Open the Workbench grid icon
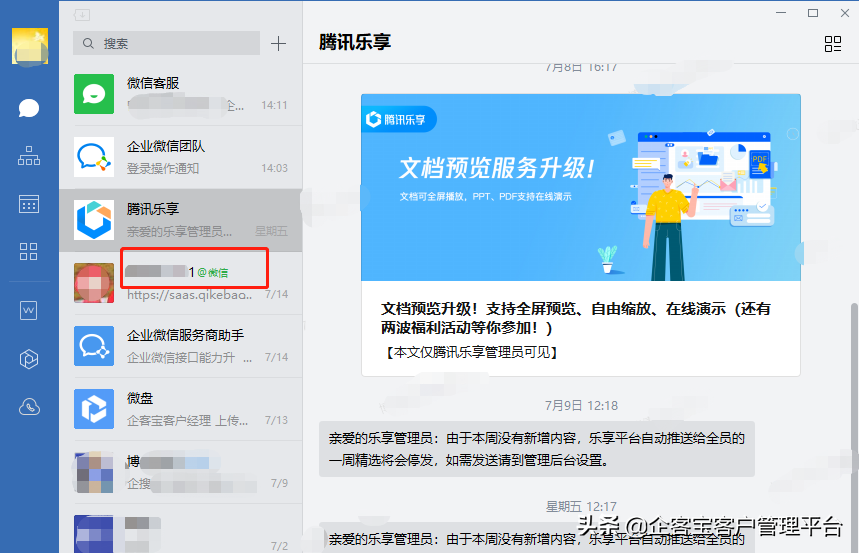Screen dimensions: 859x553 point(28,252)
